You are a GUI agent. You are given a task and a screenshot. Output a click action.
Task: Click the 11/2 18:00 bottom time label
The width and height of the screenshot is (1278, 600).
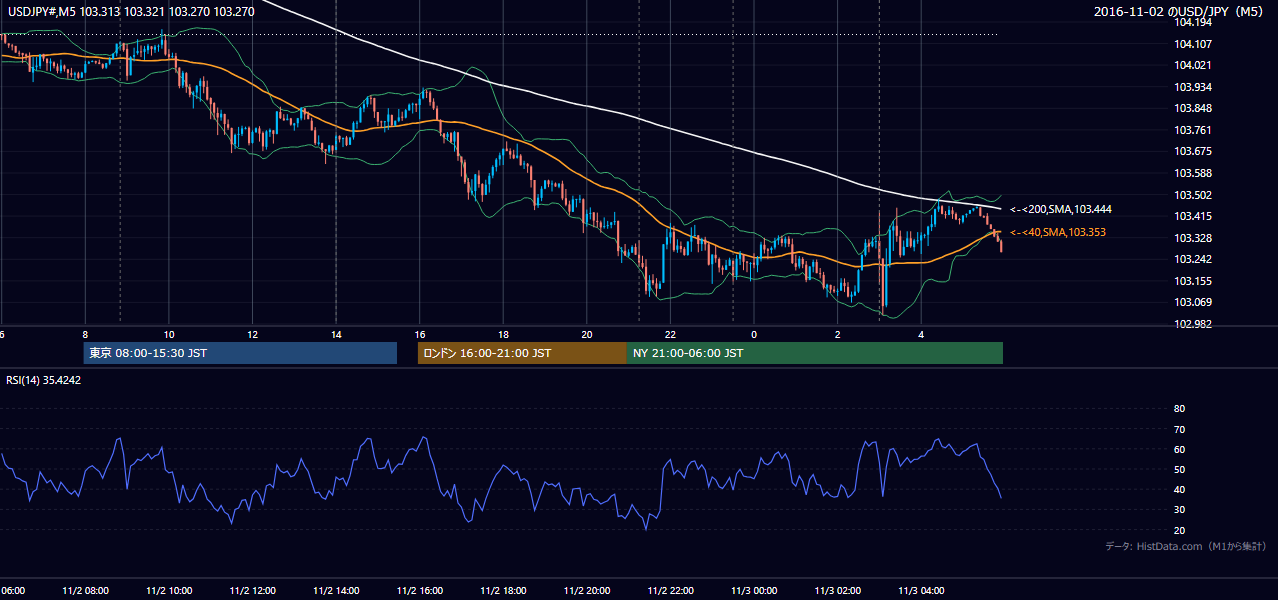pos(503,591)
